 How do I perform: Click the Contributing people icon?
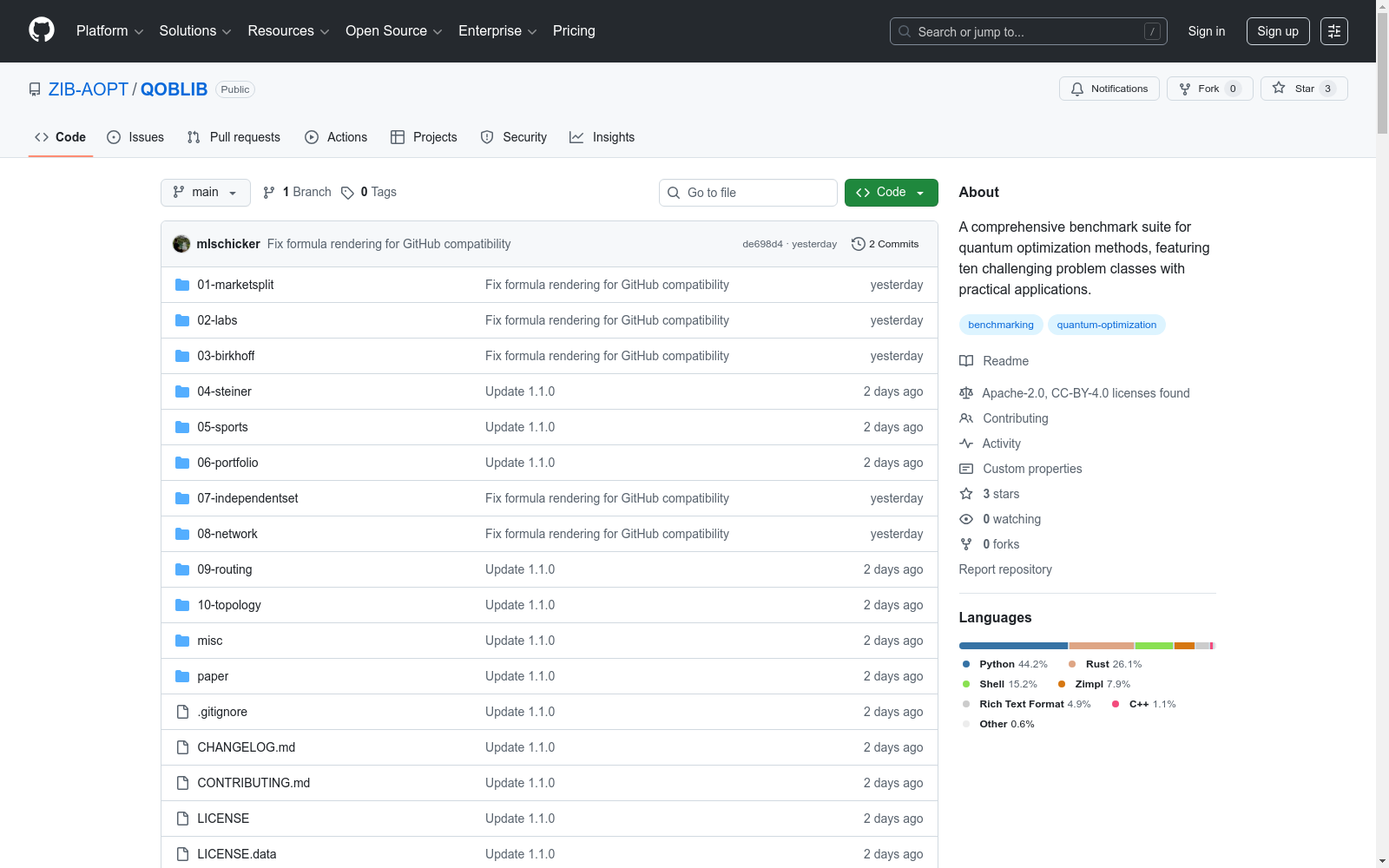[x=966, y=418]
